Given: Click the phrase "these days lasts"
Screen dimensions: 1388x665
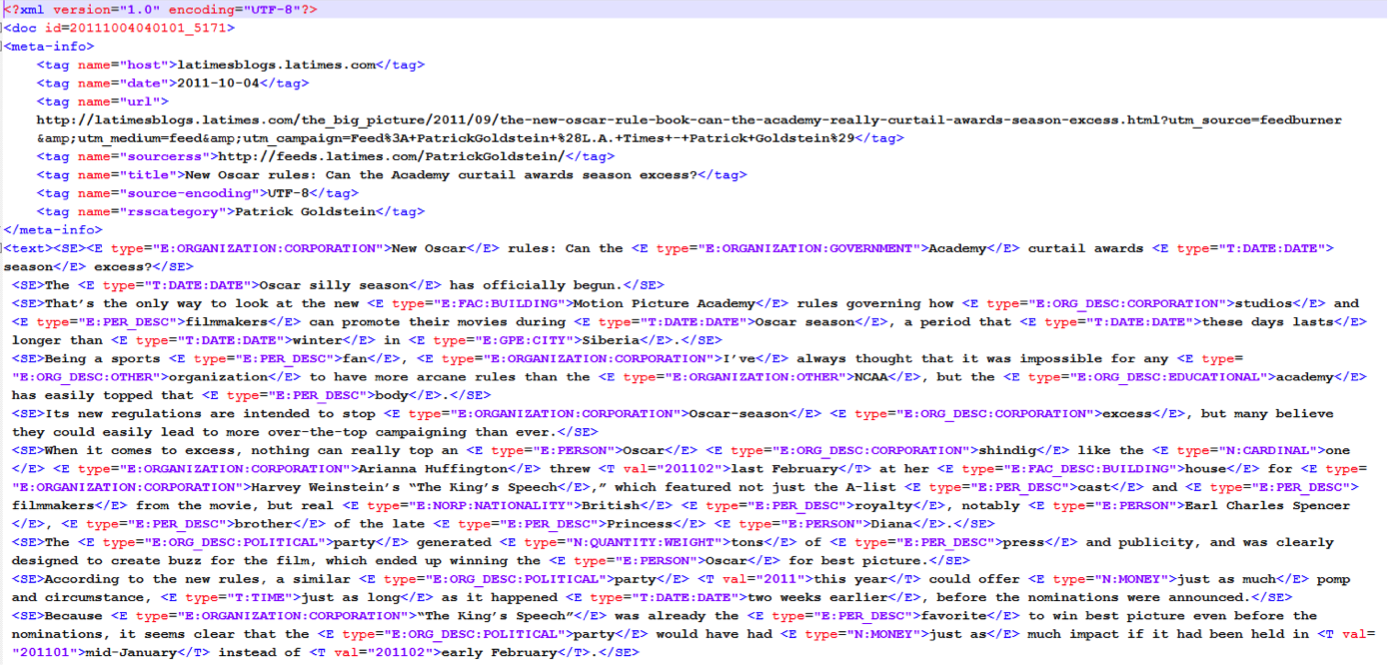Looking at the screenshot, I should point(1268,322).
